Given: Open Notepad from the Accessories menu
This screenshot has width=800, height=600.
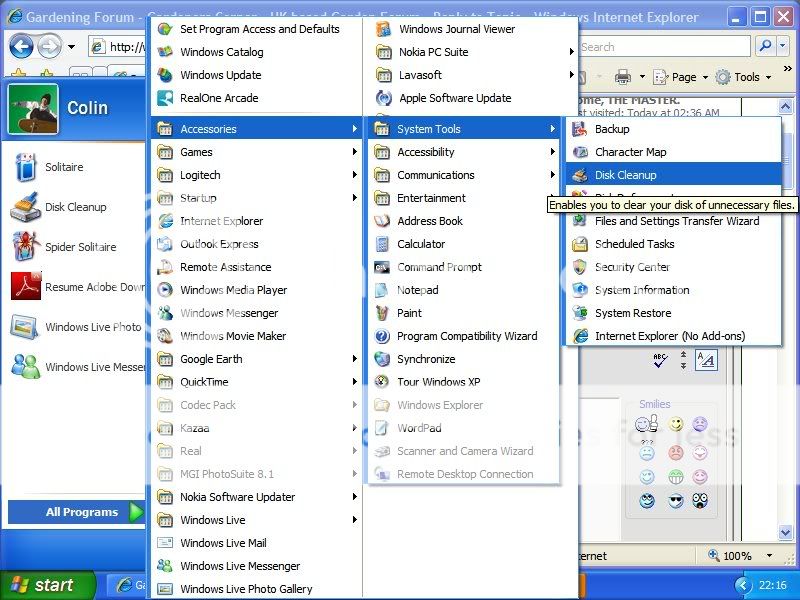Looking at the screenshot, I should coord(417,290).
